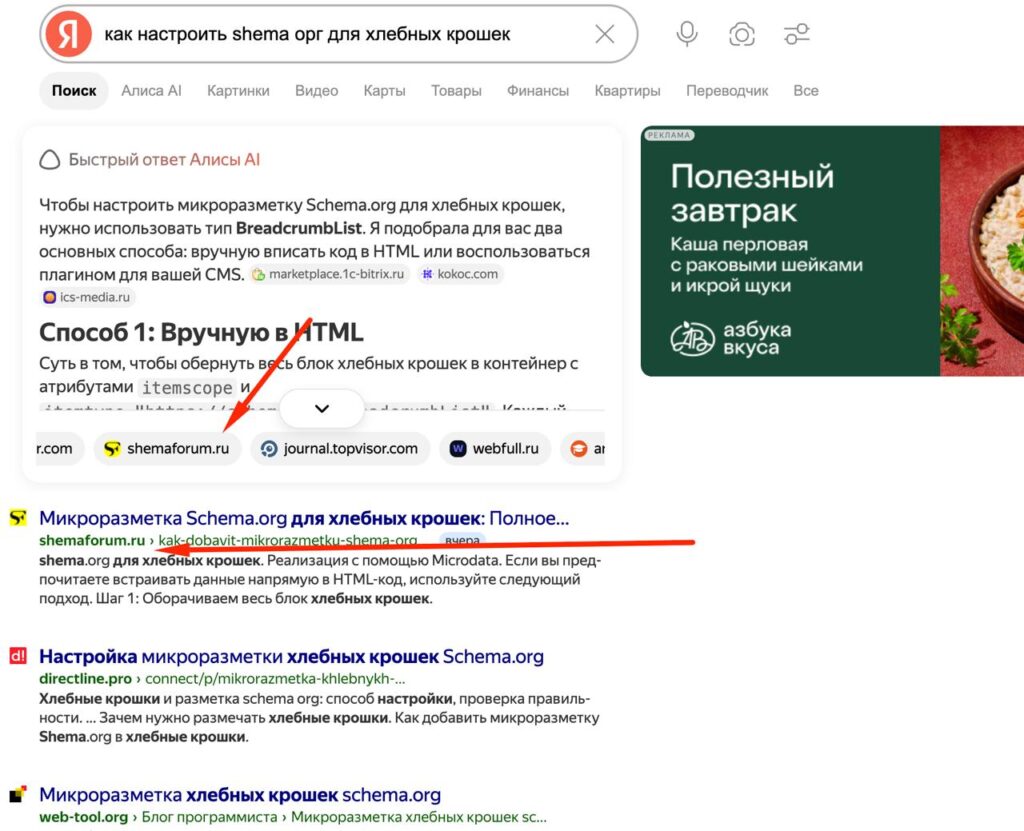Click shemaforum favicon beside first result

point(18,518)
